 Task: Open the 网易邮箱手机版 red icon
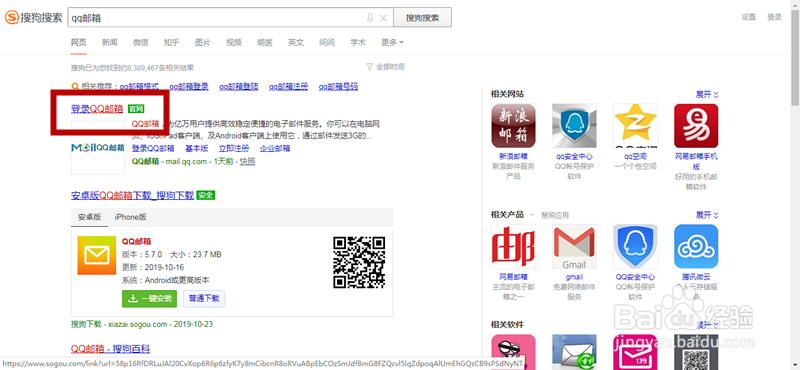point(696,126)
